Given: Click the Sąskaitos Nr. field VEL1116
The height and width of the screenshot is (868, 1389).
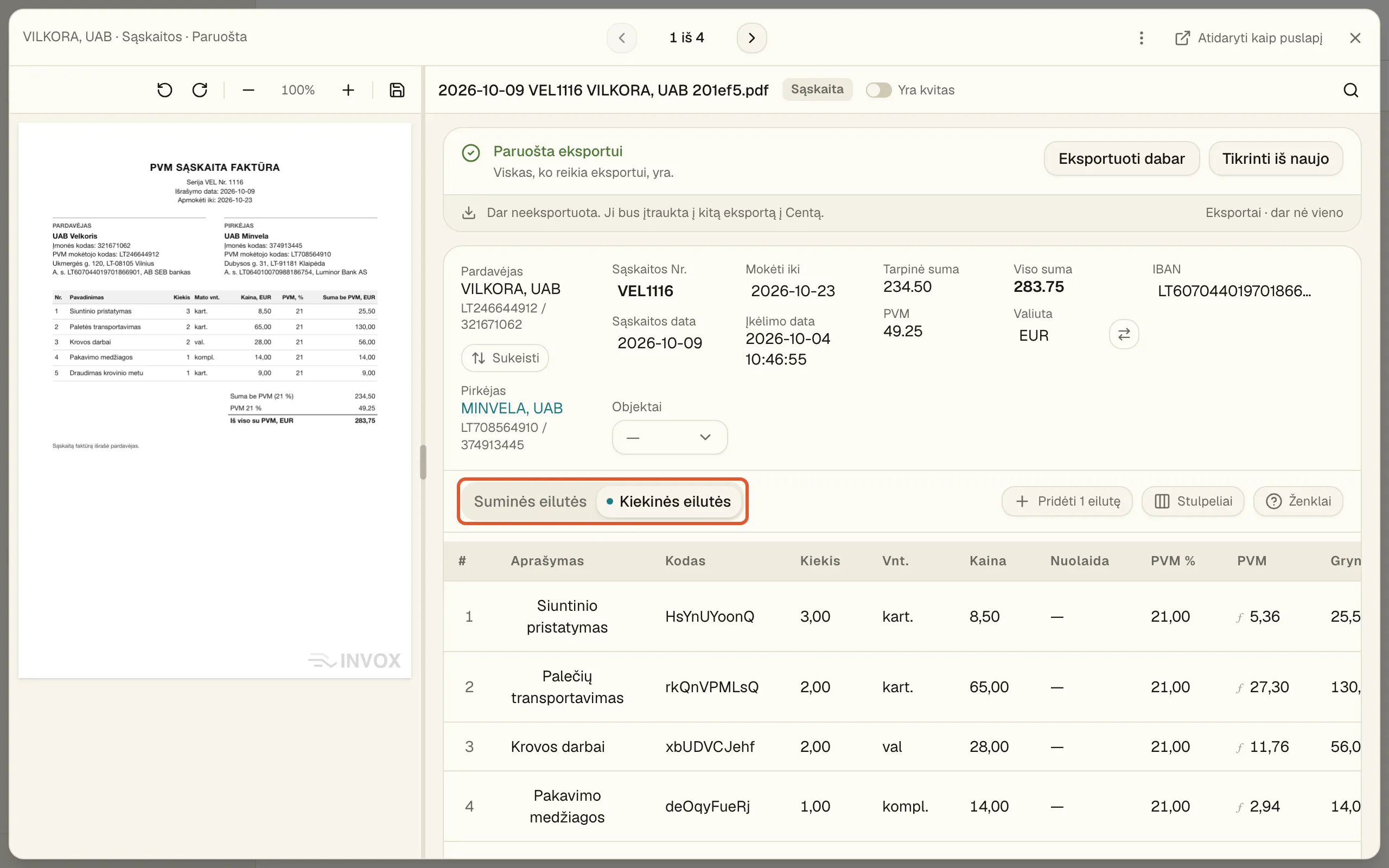Looking at the screenshot, I should point(645,291).
